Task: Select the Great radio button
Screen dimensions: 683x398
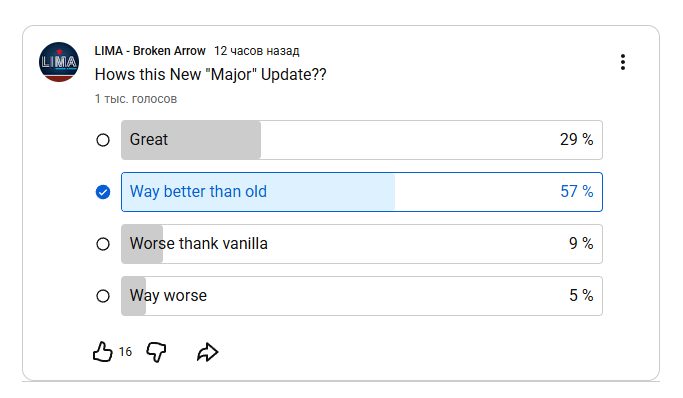Action: click(103, 140)
